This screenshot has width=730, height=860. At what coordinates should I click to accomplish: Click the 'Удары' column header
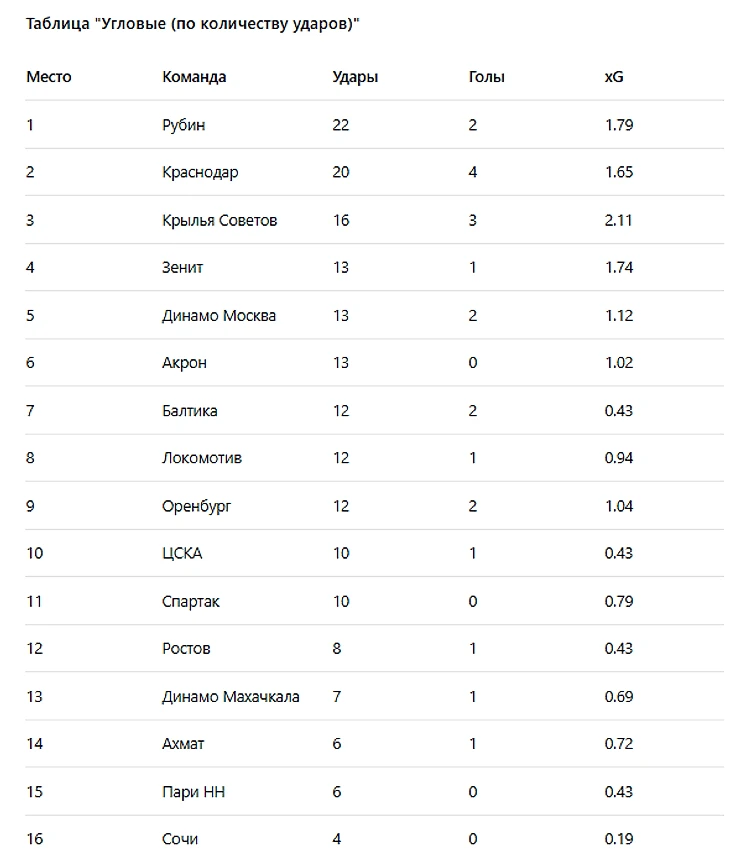point(355,77)
